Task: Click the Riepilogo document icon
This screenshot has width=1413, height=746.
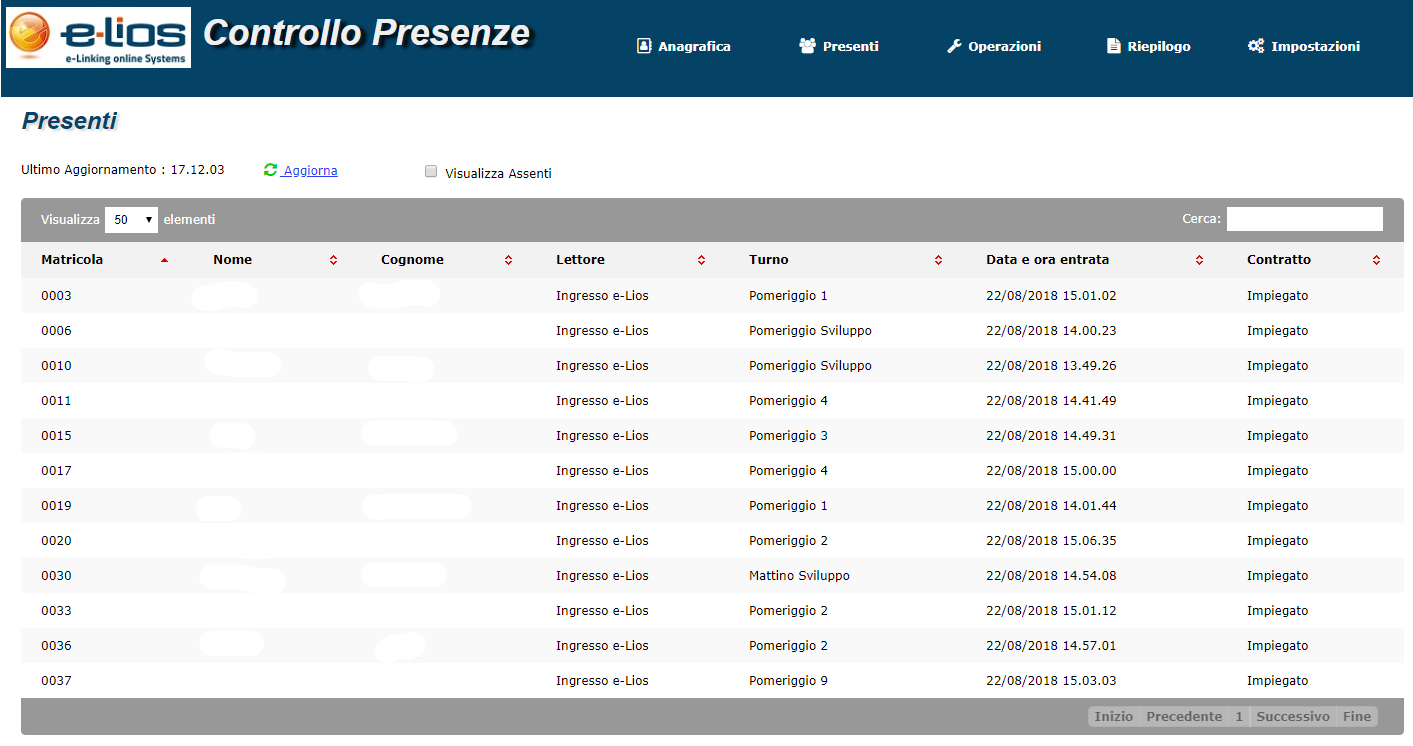Action: click(1114, 46)
